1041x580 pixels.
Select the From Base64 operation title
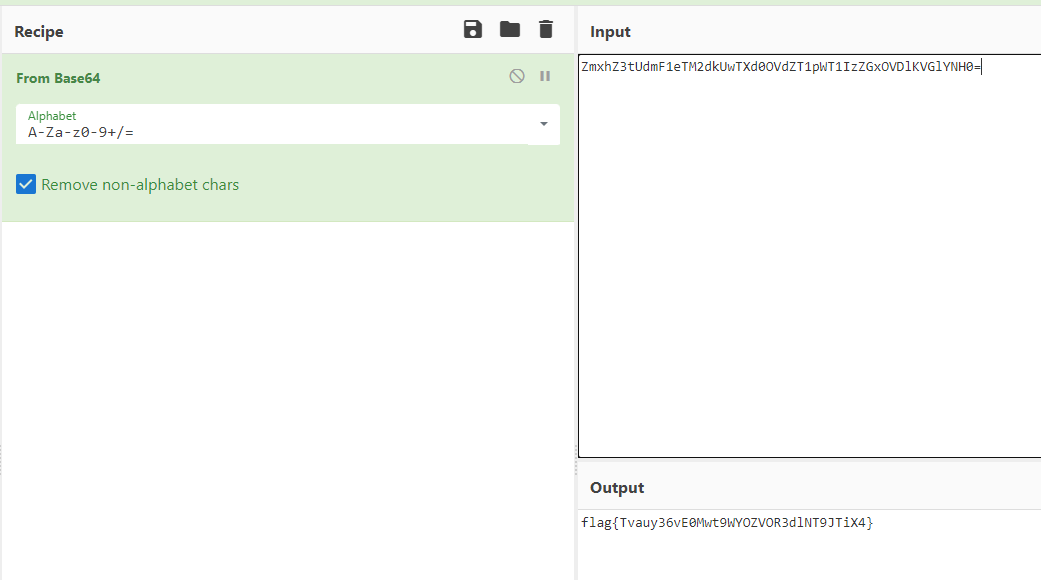pos(58,78)
